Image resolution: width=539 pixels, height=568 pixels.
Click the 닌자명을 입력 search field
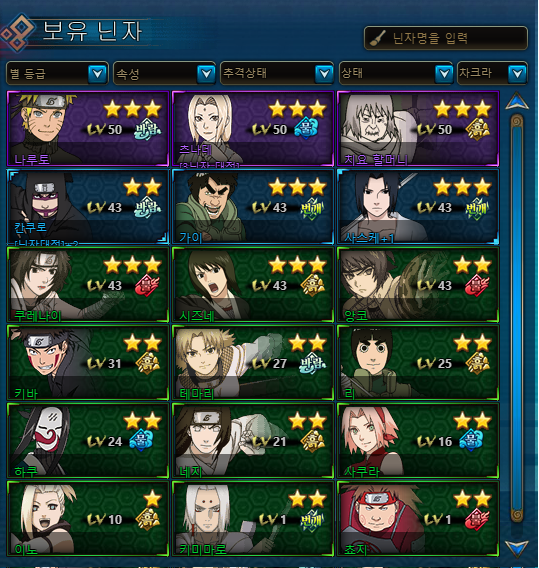pos(446,38)
